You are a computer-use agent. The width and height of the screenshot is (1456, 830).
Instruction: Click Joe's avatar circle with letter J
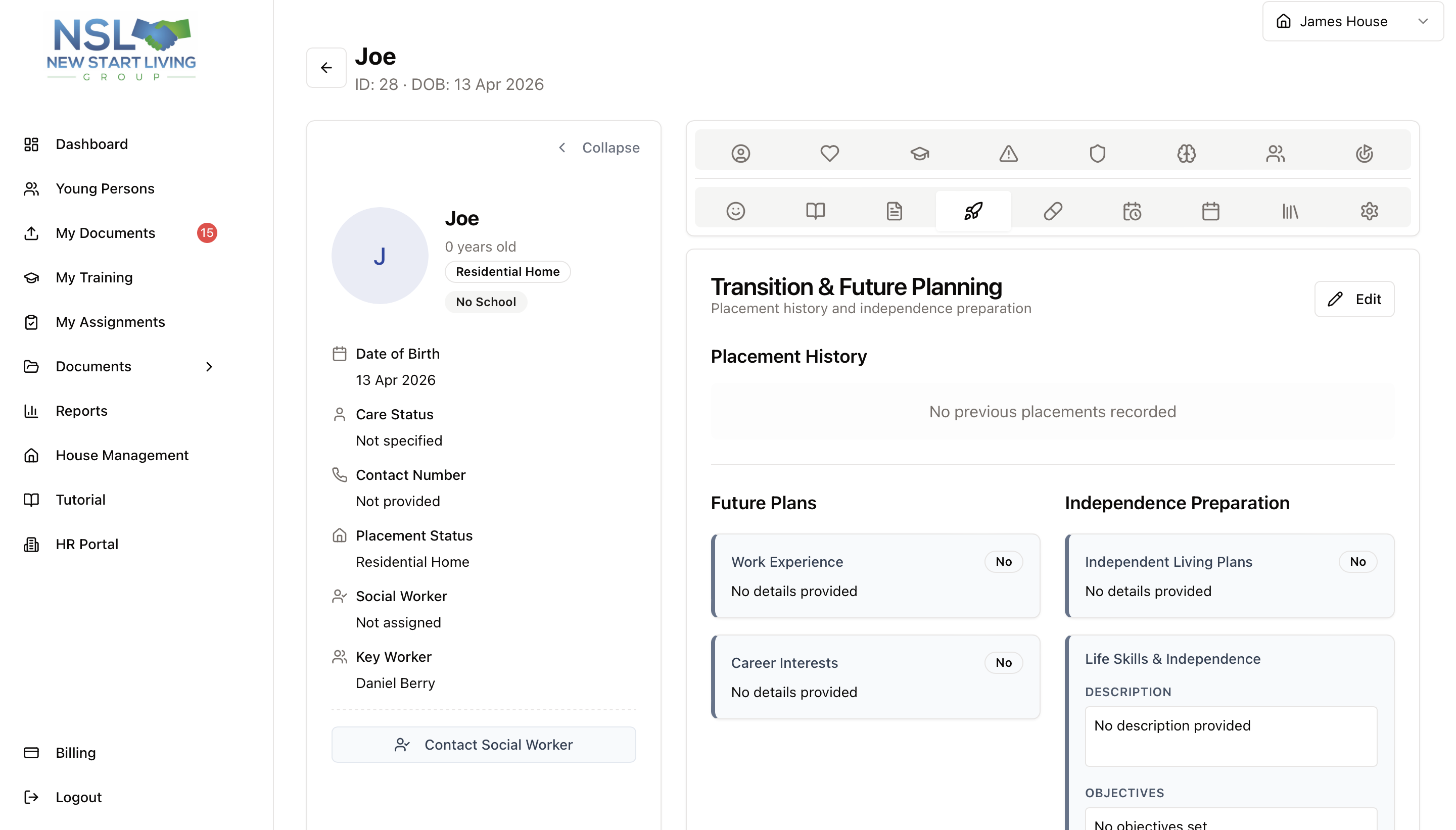click(380, 256)
